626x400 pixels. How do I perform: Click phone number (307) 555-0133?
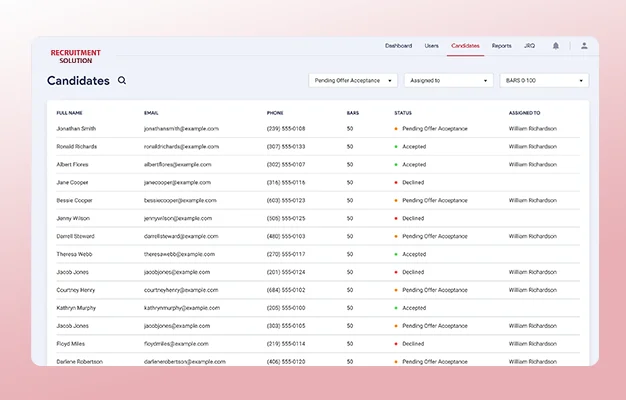coord(286,147)
